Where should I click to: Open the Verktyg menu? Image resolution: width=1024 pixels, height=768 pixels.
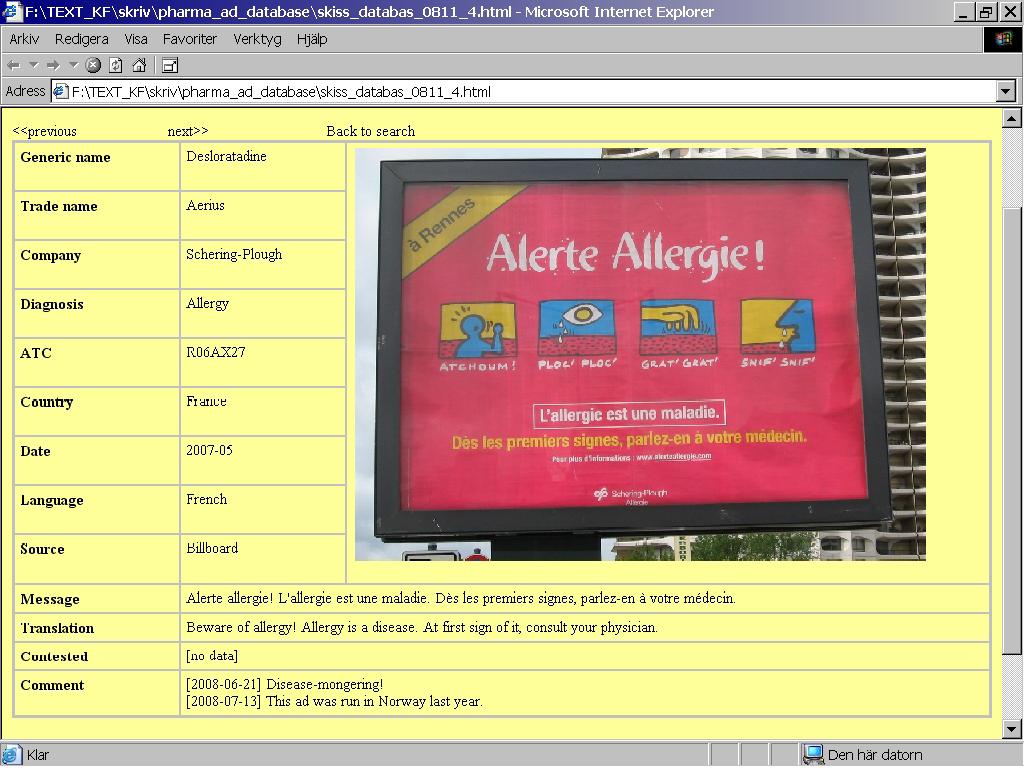click(x=257, y=39)
